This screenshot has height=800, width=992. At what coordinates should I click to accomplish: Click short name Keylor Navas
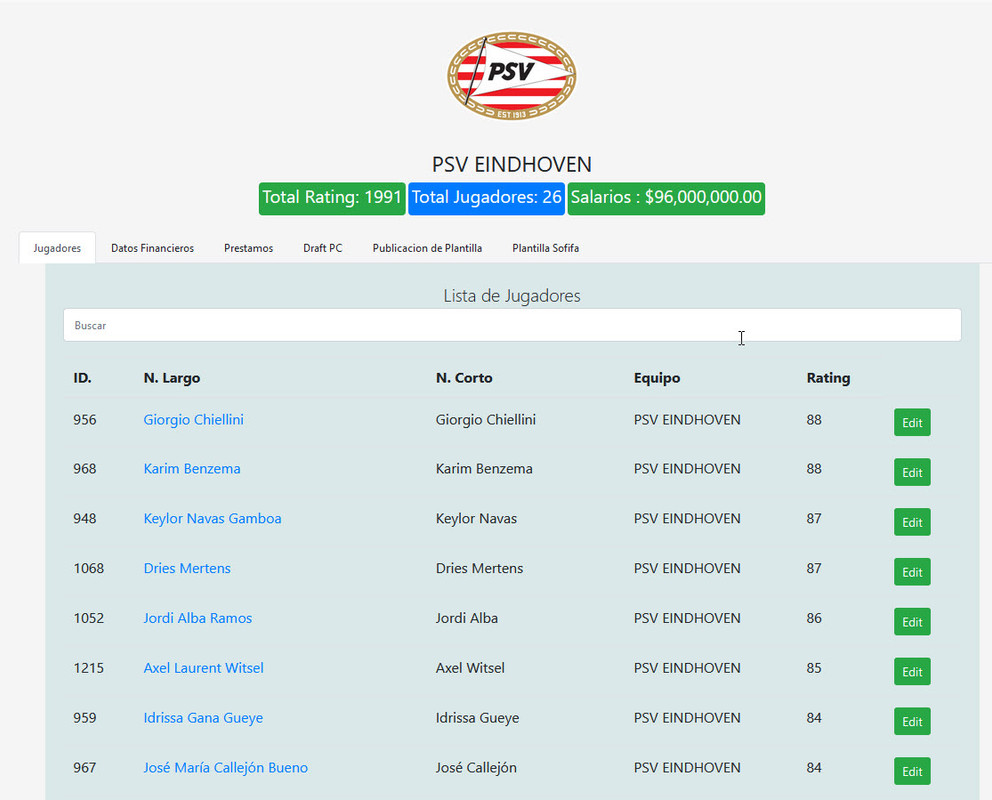click(x=476, y=519)
